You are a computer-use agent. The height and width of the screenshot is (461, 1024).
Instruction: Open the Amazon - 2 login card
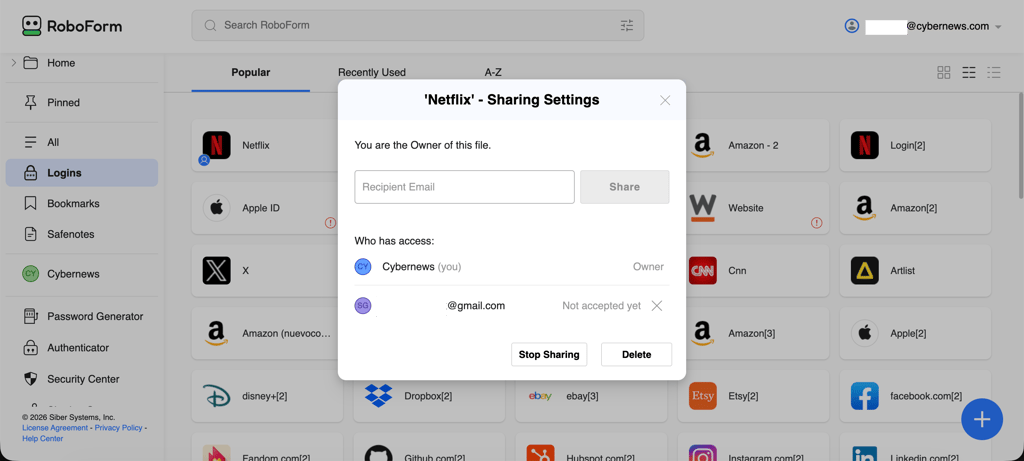tap(758, 145)
